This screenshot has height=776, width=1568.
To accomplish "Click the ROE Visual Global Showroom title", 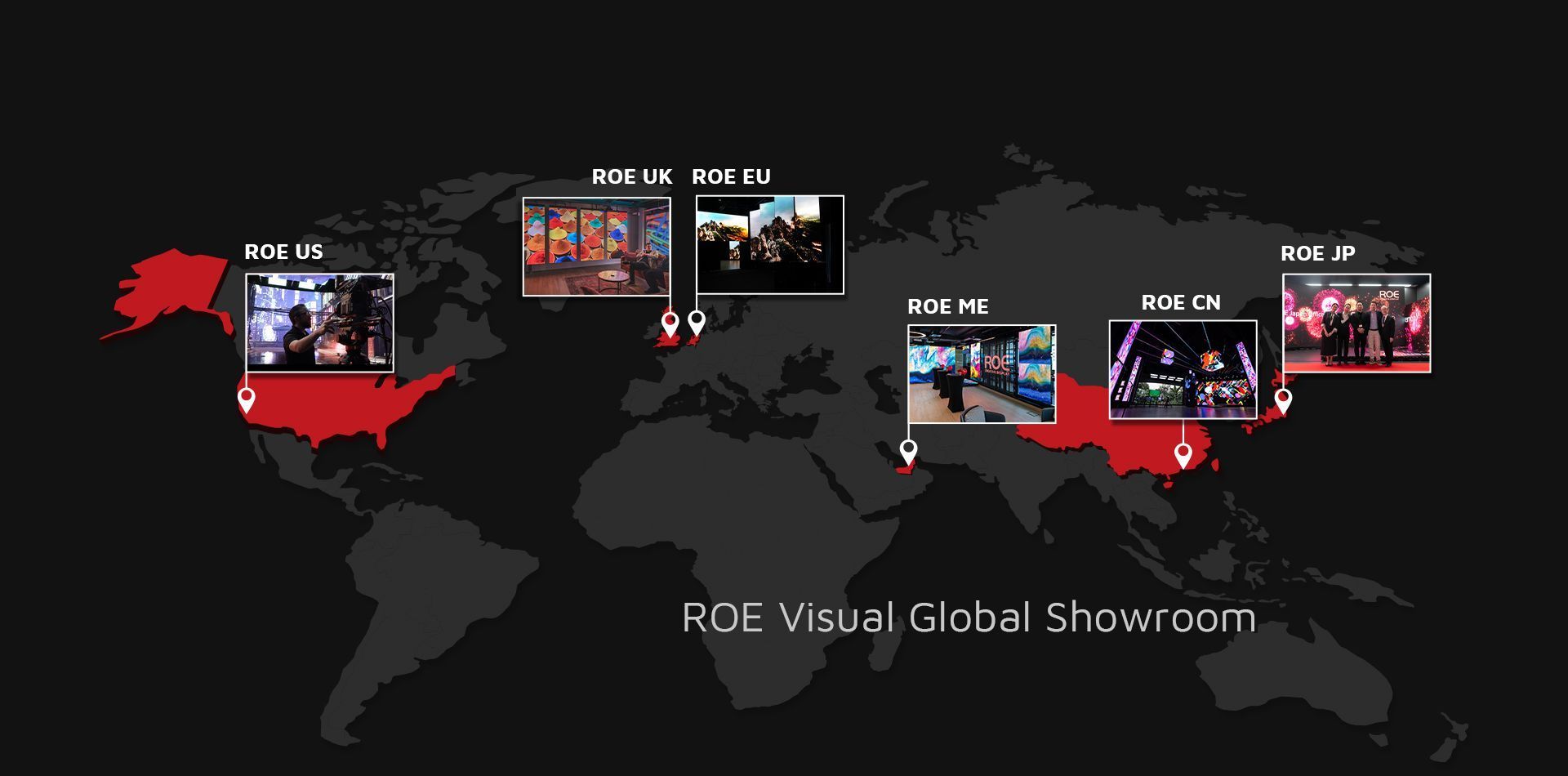I will coord(969,617).
